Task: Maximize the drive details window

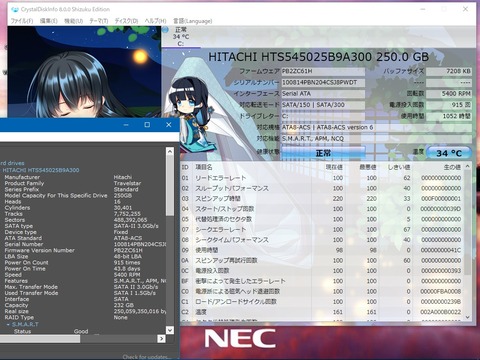Action: (x=147, y=125)
